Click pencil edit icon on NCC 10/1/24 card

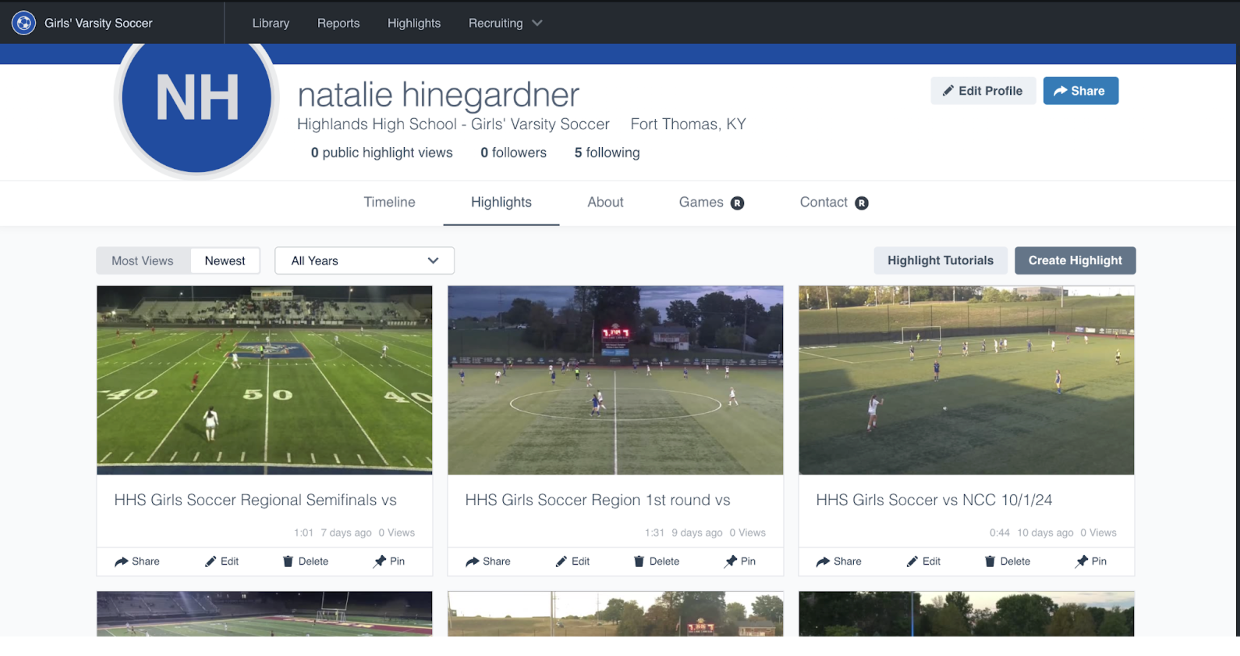(913, 561)
